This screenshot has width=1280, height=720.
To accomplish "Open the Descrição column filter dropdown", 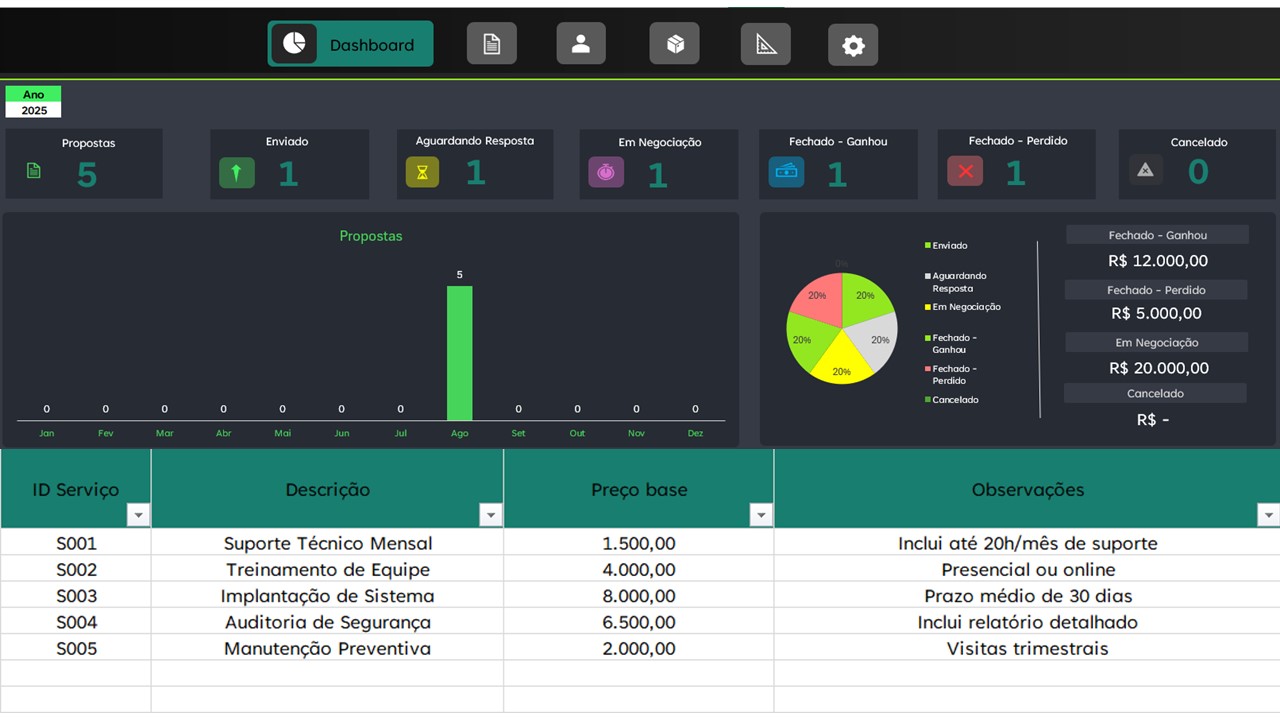I will [490, 515].
